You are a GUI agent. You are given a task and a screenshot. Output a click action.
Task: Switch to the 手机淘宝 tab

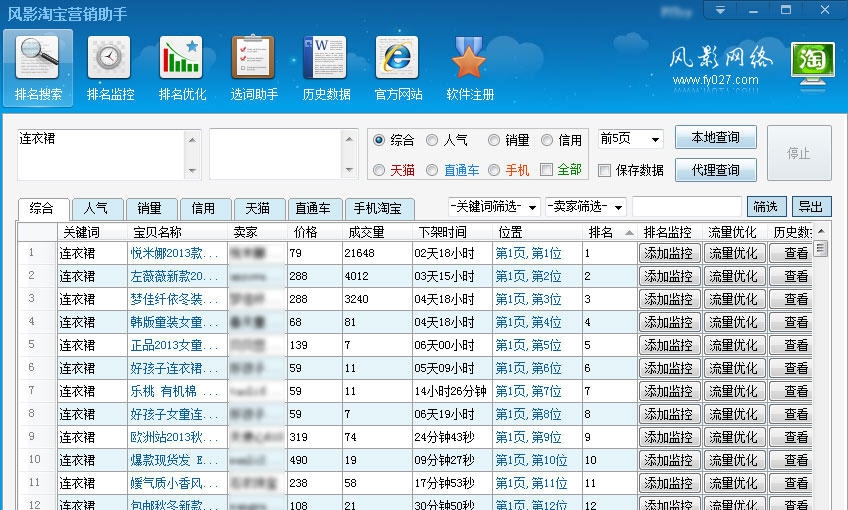point(378,209)
